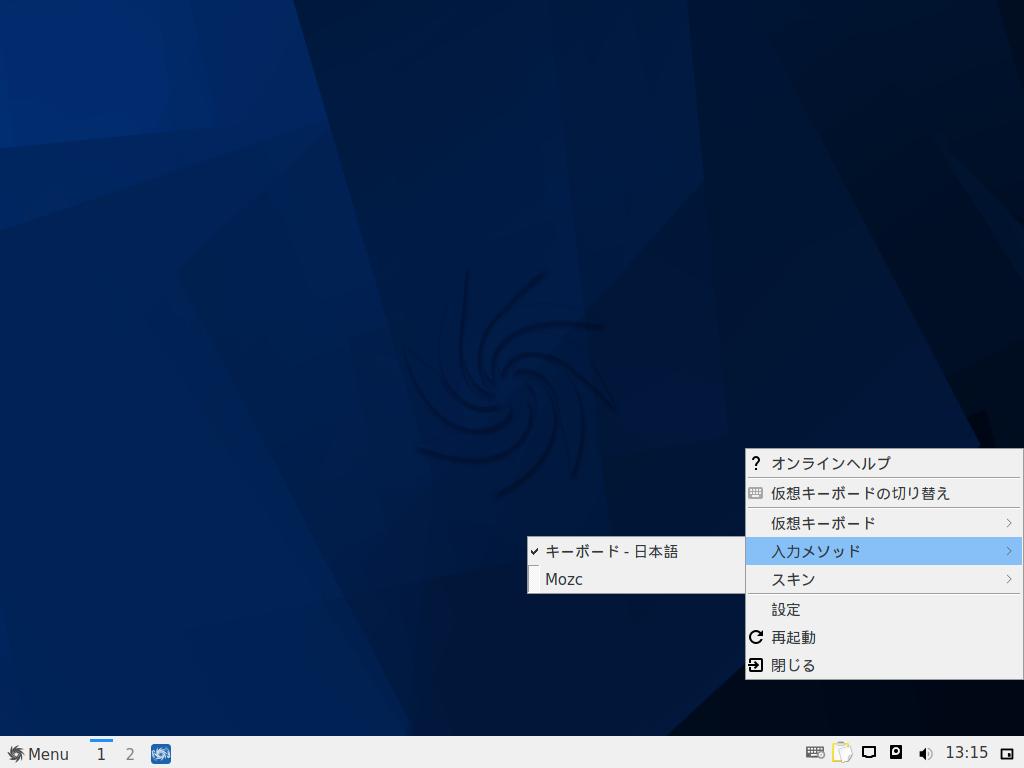Open the Menu start button
The image size is (1024, 768).
[x=38, y=754]
